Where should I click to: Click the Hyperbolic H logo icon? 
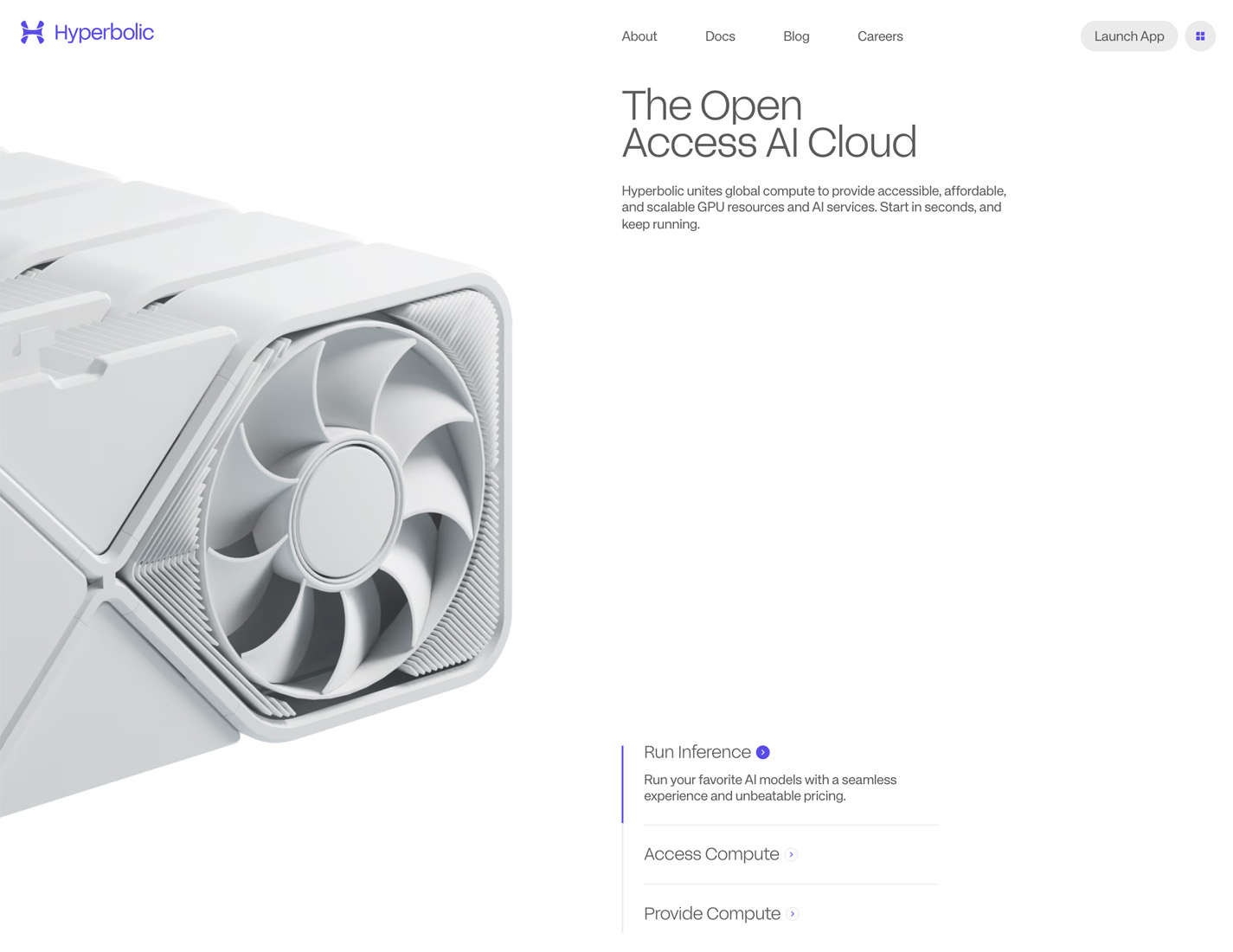[x=32, y=33]
